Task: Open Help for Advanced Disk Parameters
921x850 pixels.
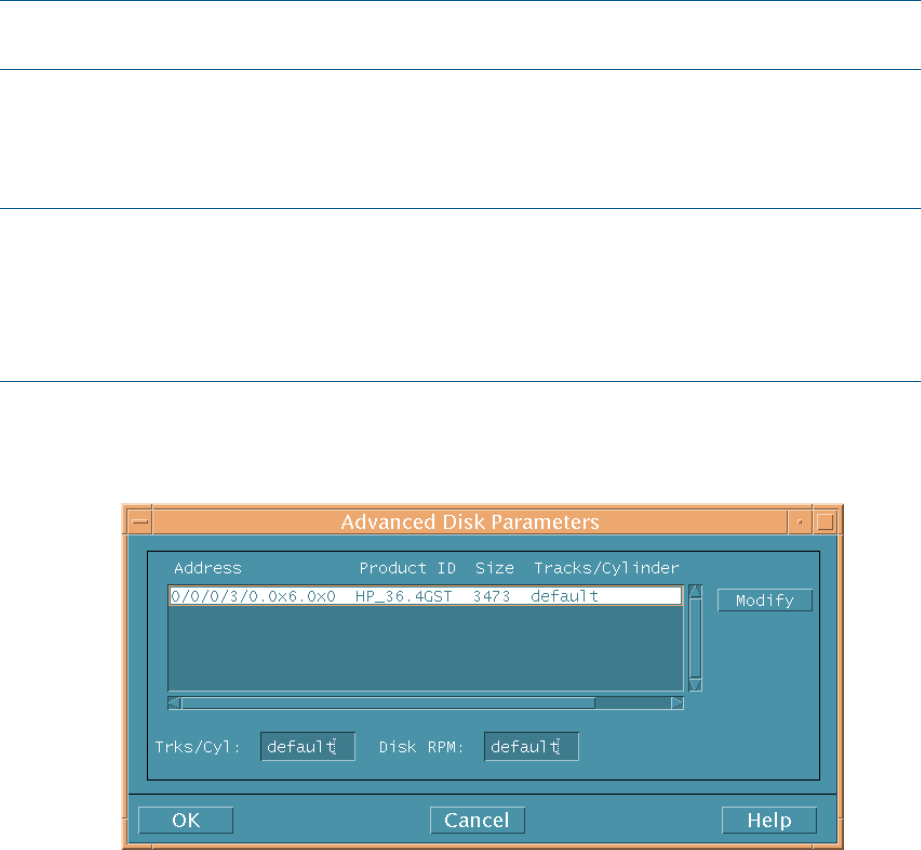Action: click(x=769, y=820)
